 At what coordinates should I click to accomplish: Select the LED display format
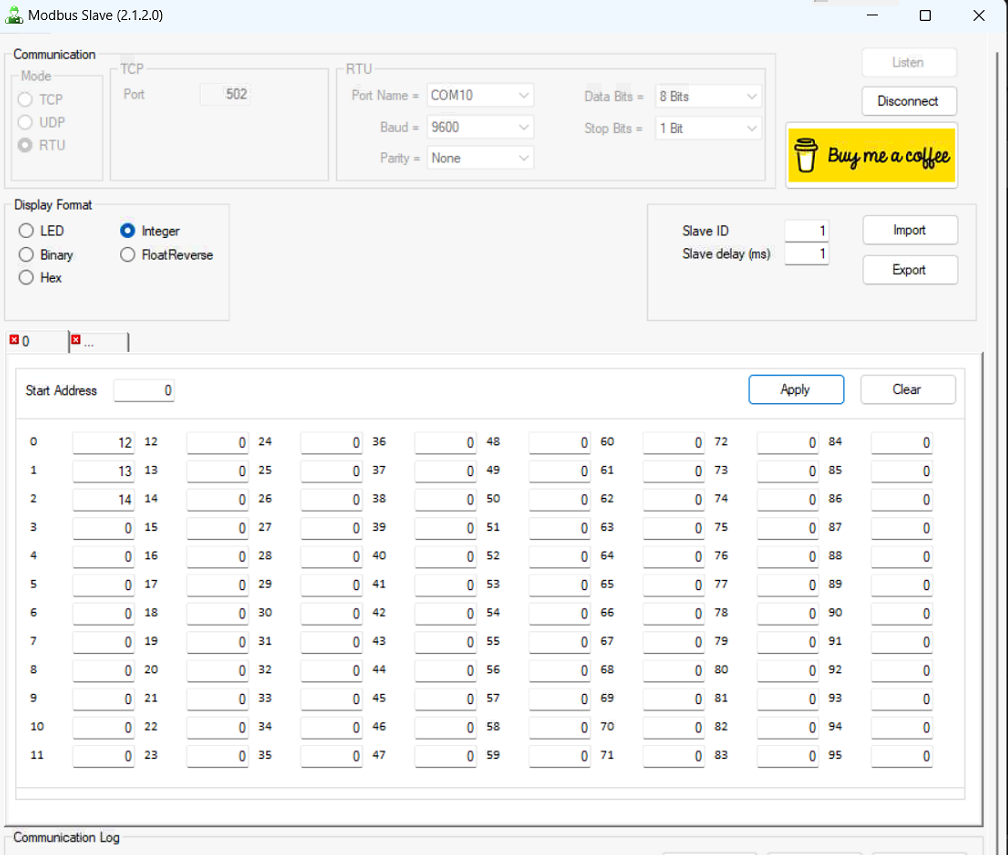[27, 231]
